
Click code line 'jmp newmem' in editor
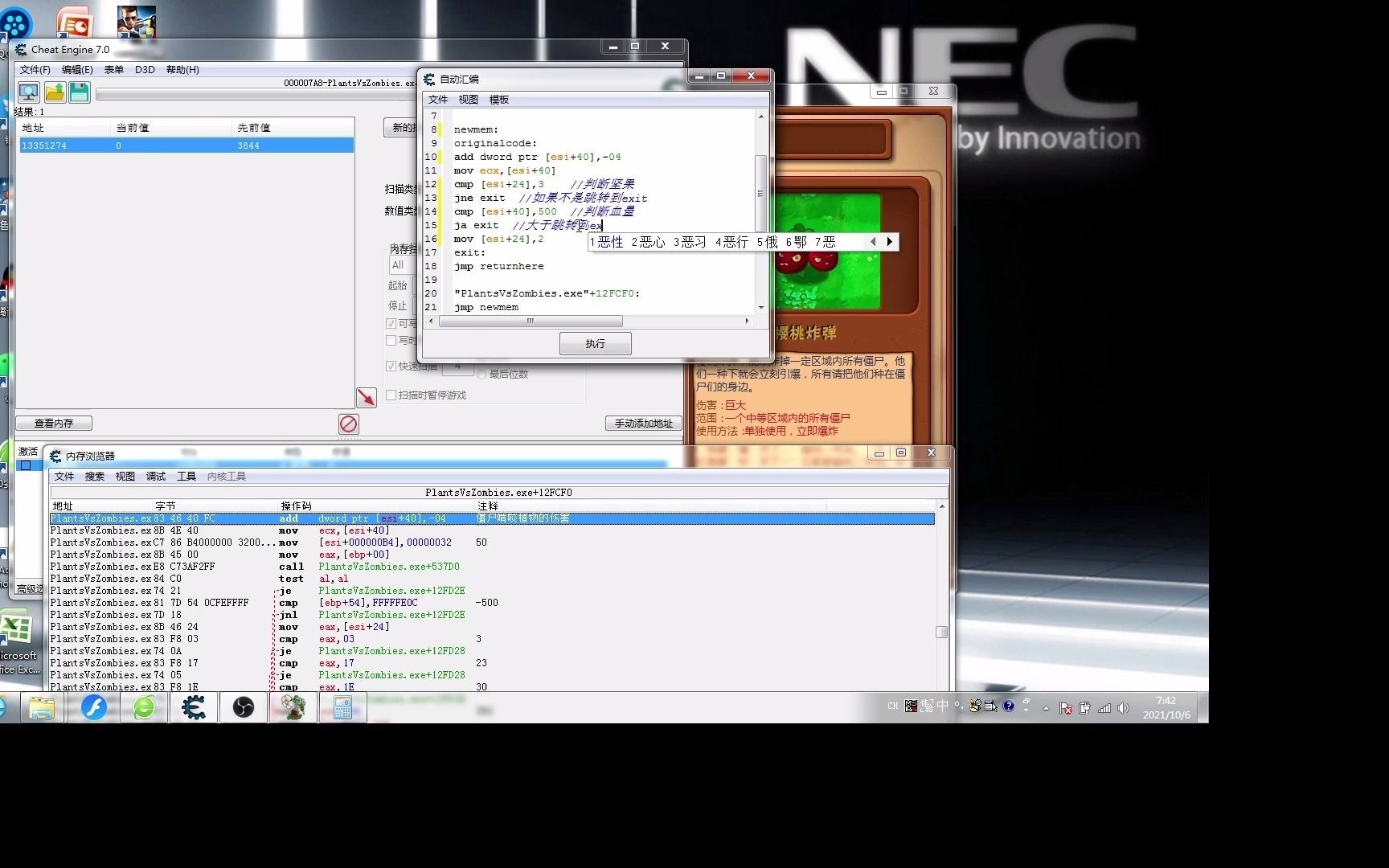486,307
